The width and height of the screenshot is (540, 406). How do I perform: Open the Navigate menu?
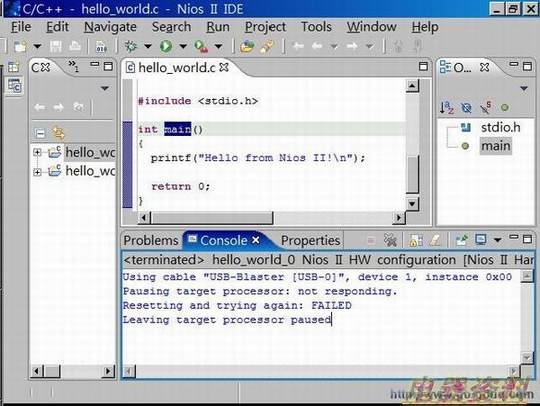(110, 27)
